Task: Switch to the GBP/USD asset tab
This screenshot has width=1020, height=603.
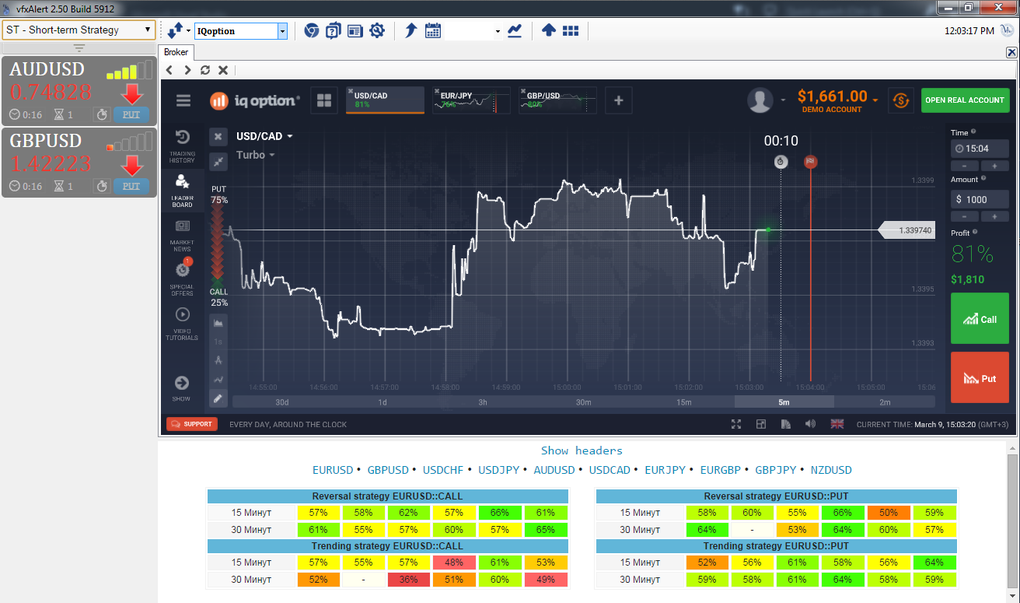Action: coord(557,100)
